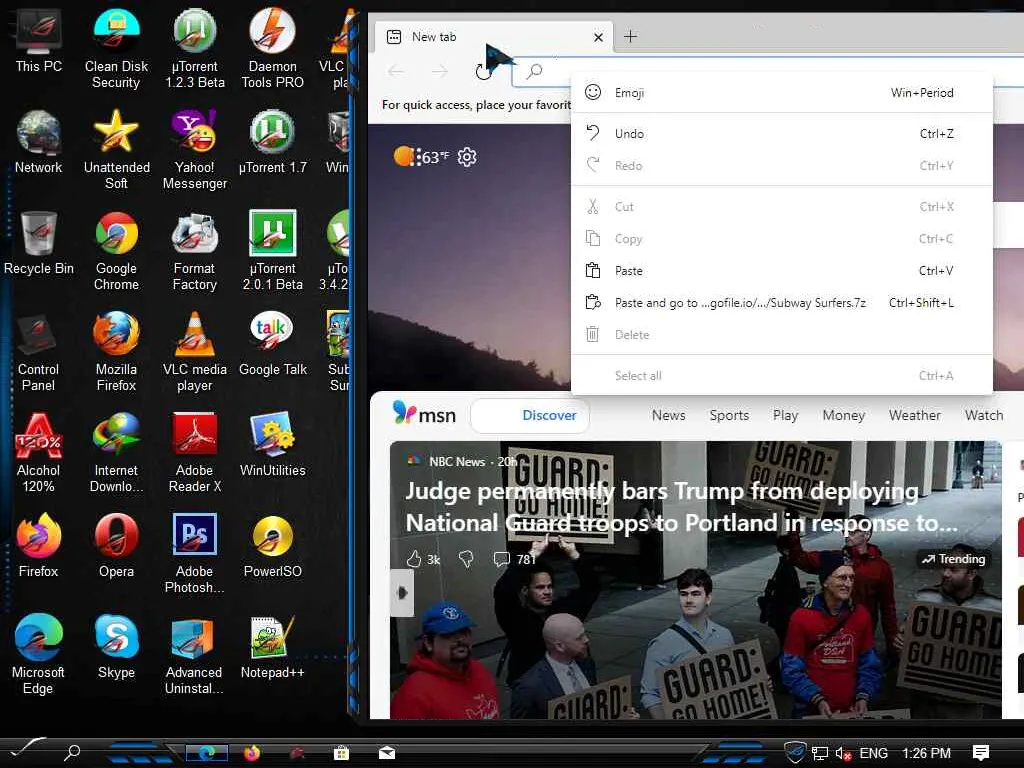Open Unattended Soft star icon

pyautogui.click(x=116, y=150)
